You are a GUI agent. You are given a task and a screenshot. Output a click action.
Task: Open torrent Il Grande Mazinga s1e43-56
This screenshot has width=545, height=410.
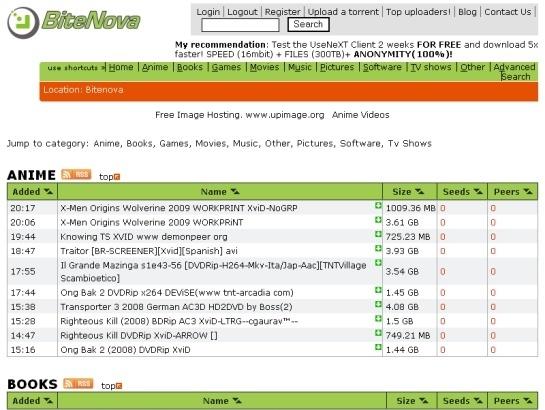213,272
